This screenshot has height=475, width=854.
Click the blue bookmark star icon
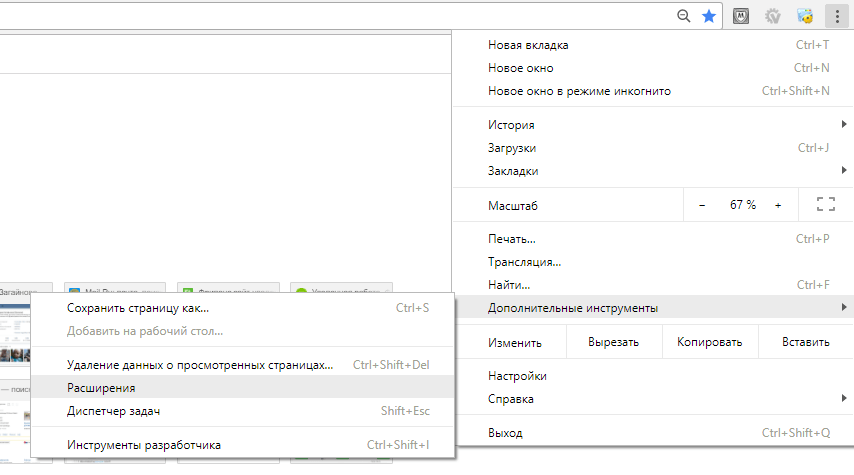(709, 16)
